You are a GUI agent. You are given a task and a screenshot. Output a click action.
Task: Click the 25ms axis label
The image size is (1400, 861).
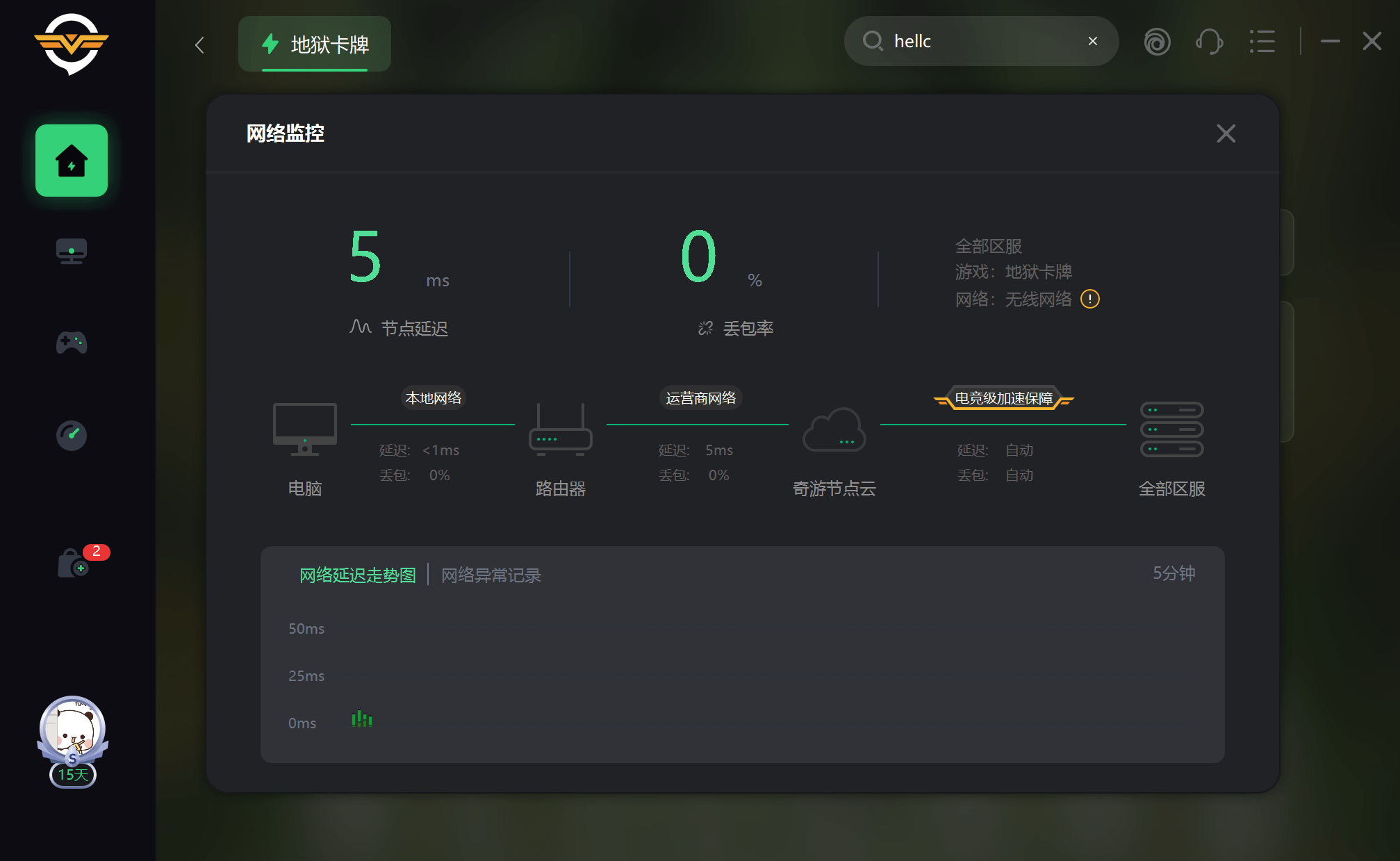click(x=306, y=675)
